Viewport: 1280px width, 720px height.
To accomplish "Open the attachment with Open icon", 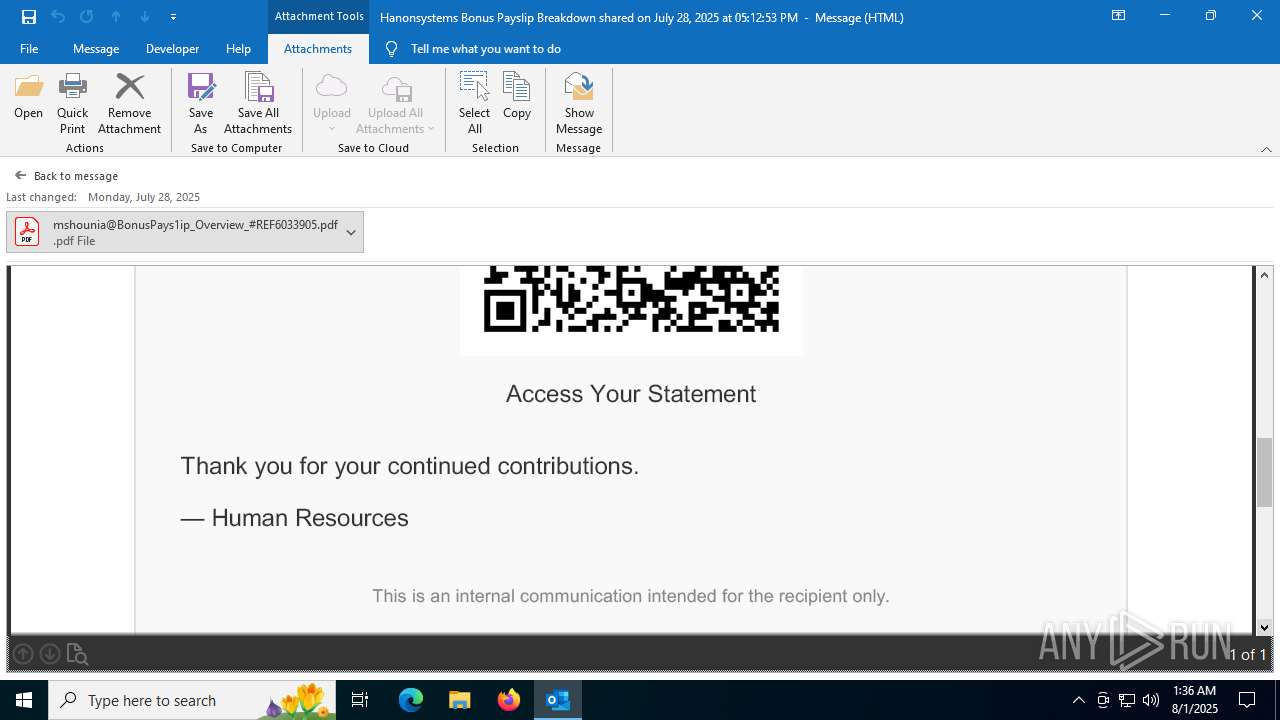I will pos(29,96).
